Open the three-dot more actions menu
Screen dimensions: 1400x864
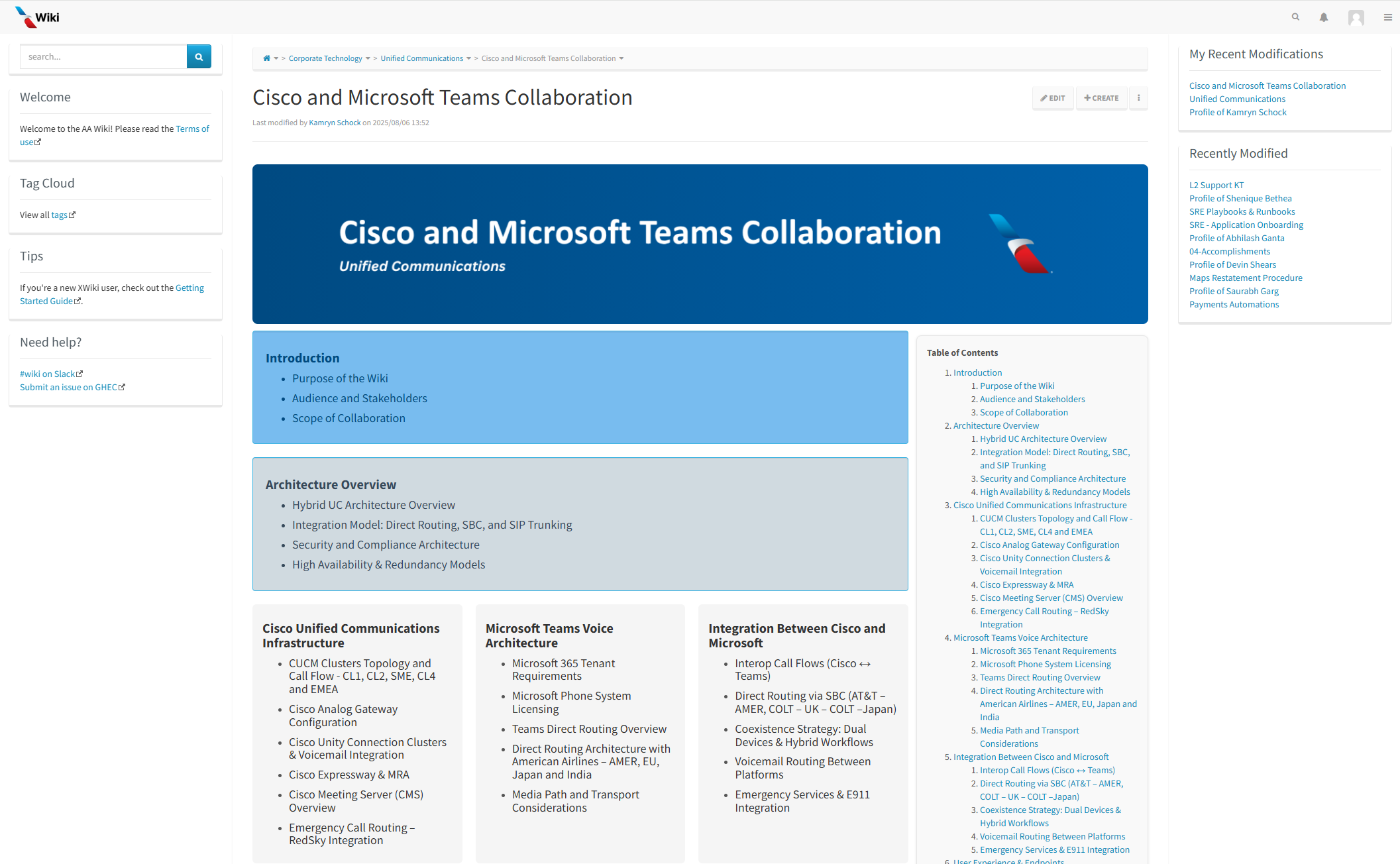coord(1138,98)
